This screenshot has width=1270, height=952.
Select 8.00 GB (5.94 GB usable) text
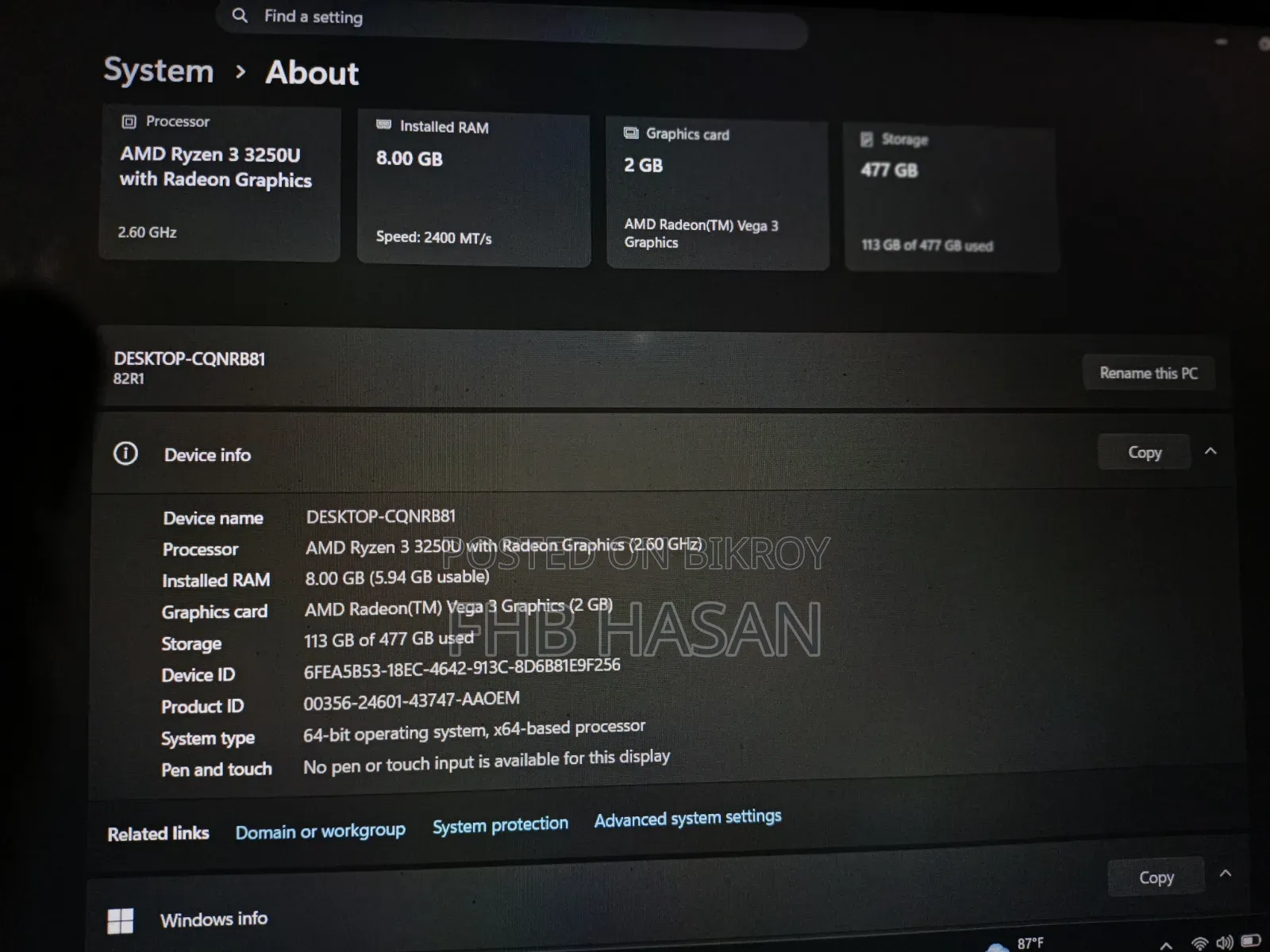397,578
